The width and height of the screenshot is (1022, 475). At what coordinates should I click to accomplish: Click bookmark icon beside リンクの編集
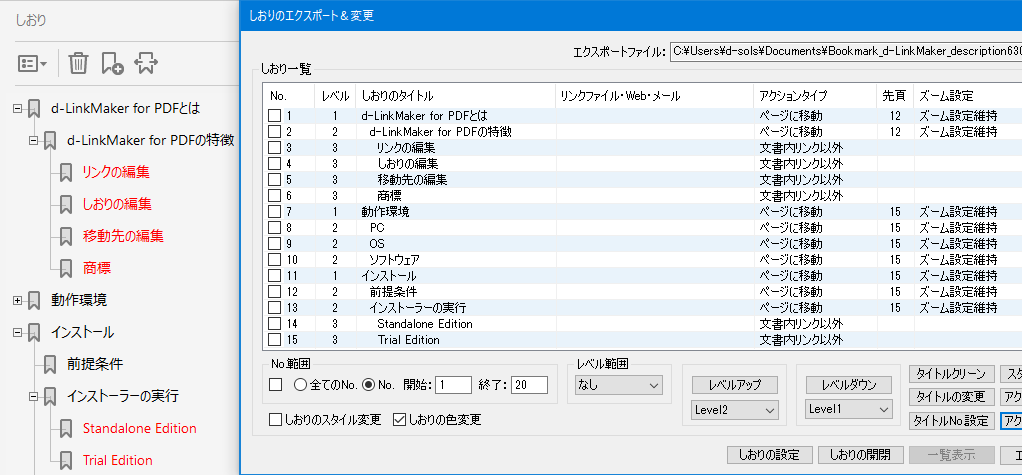click(66, 173)
